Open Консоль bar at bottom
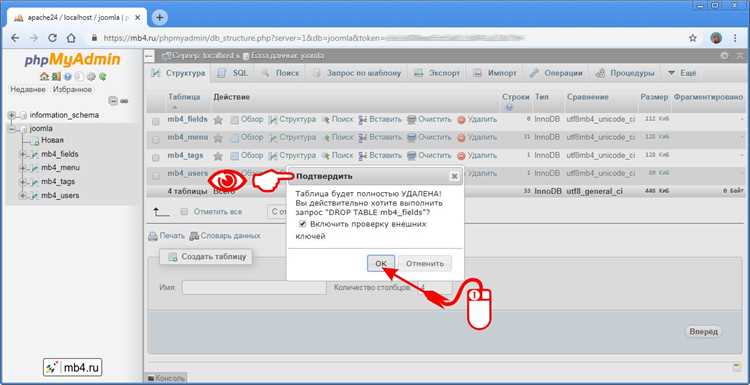 (x=166, y=378)
